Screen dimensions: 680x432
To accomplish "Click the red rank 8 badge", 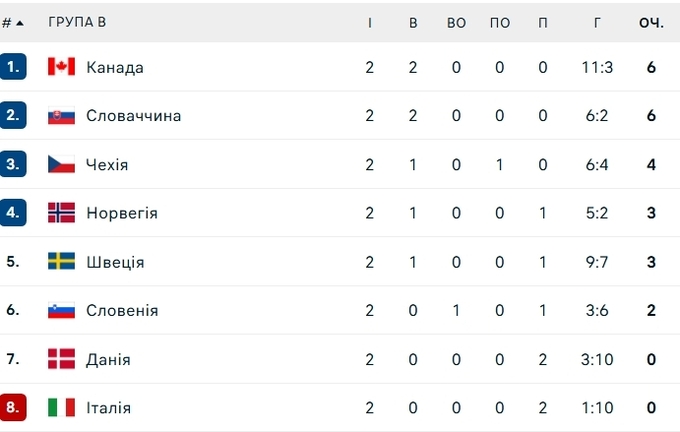I will [x=13, y=408].
